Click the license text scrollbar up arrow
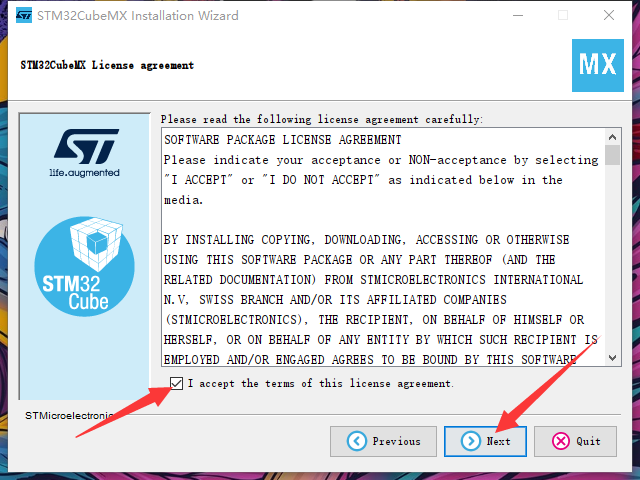The height and width of the screenshot is (480, 640). (612, 137)
